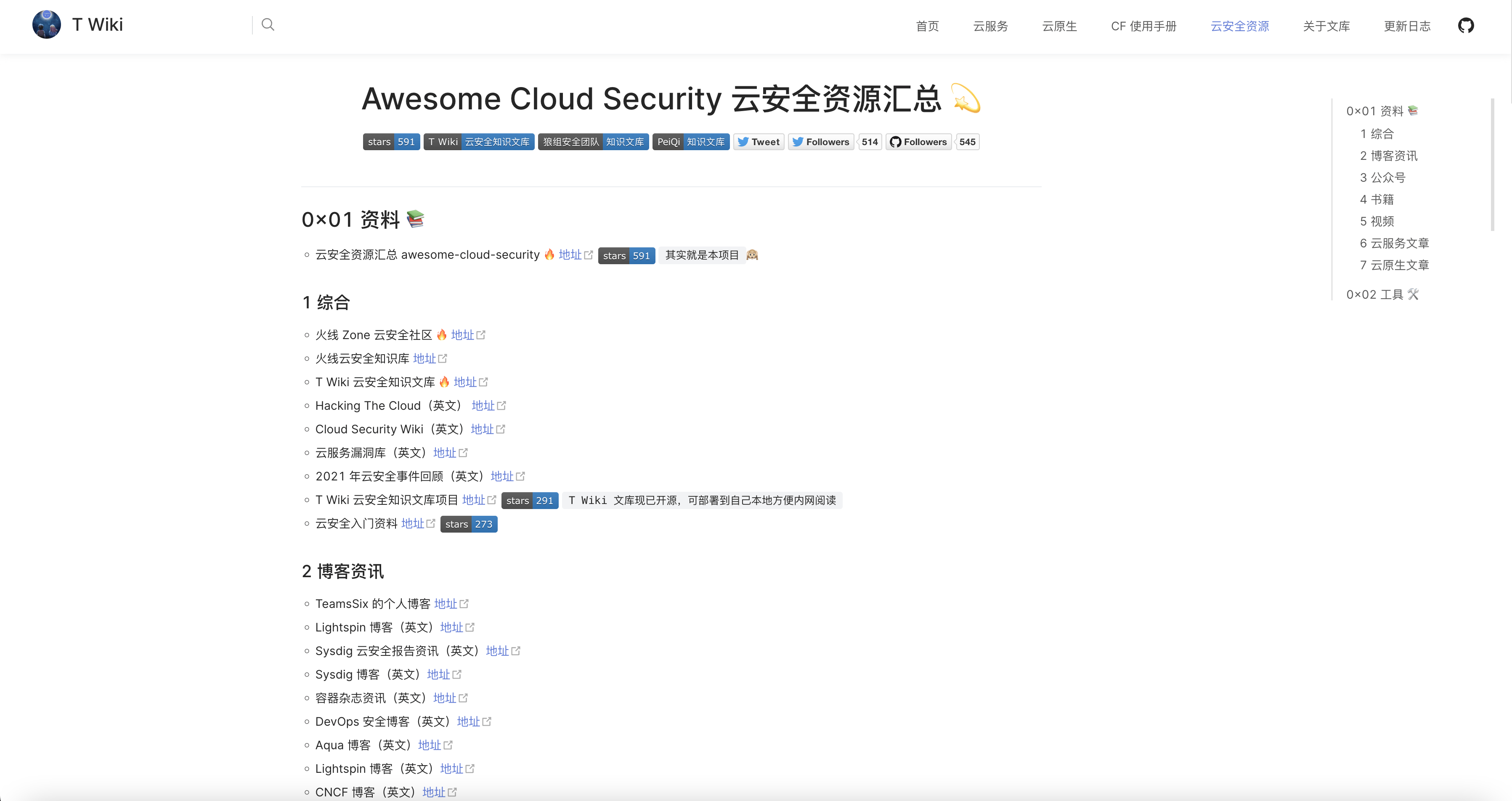Open 地址 link for Sysdig 博客
The width and height of the screenshot is (1512, 801).
click(444, 674)
